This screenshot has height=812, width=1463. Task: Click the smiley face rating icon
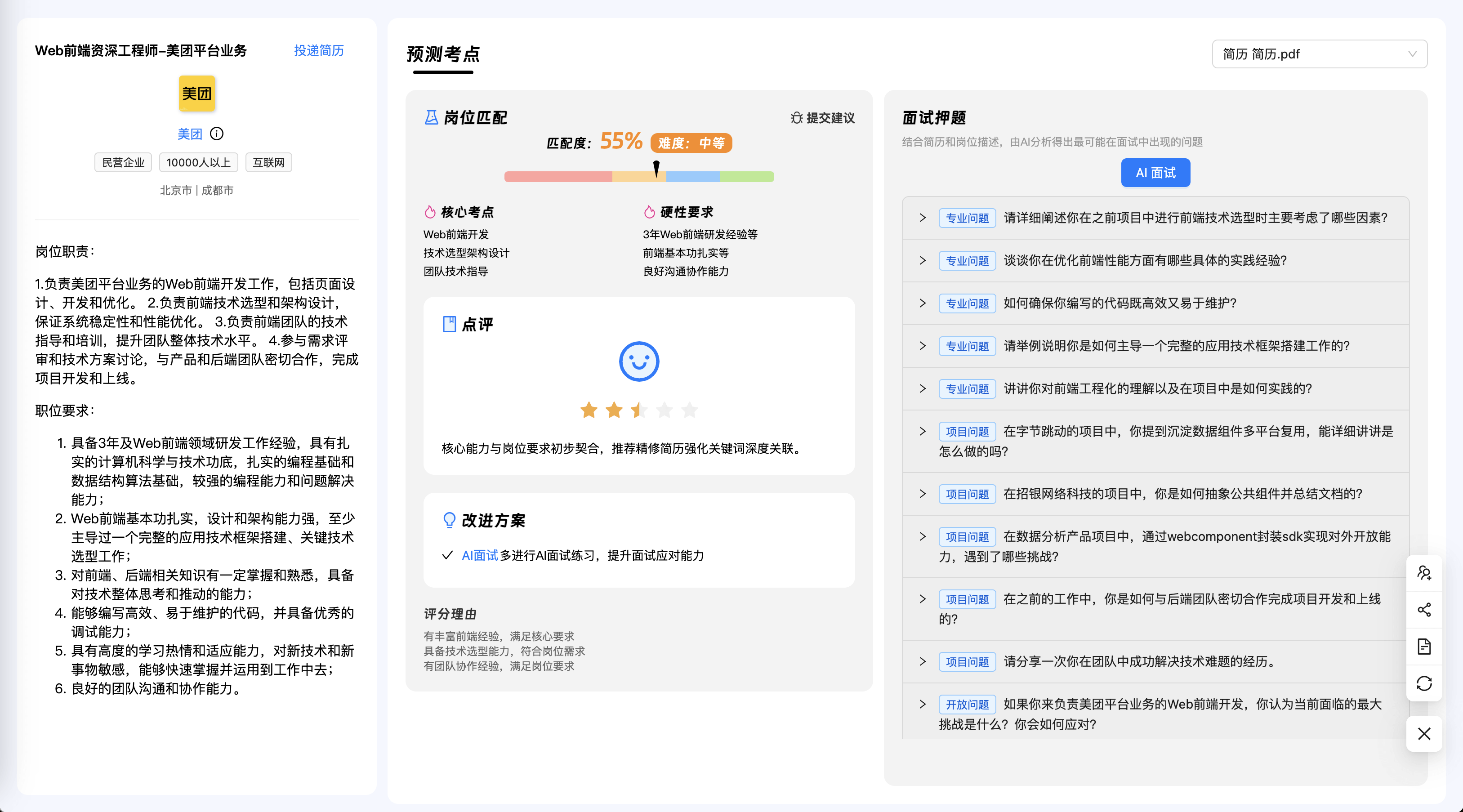coord(639,361)
